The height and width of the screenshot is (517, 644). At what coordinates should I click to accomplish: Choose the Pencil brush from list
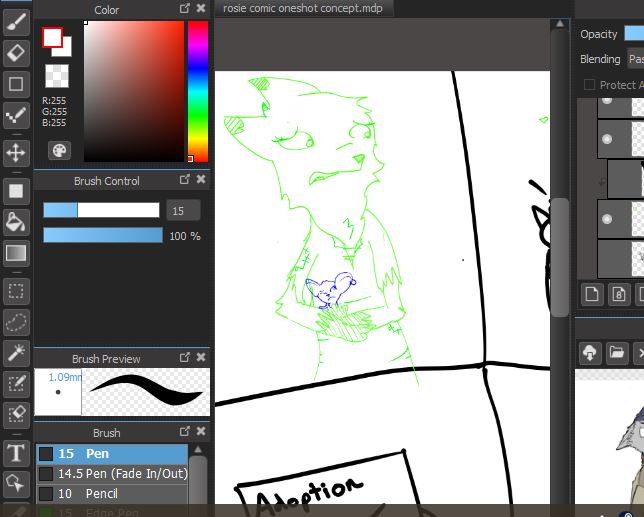101,493
